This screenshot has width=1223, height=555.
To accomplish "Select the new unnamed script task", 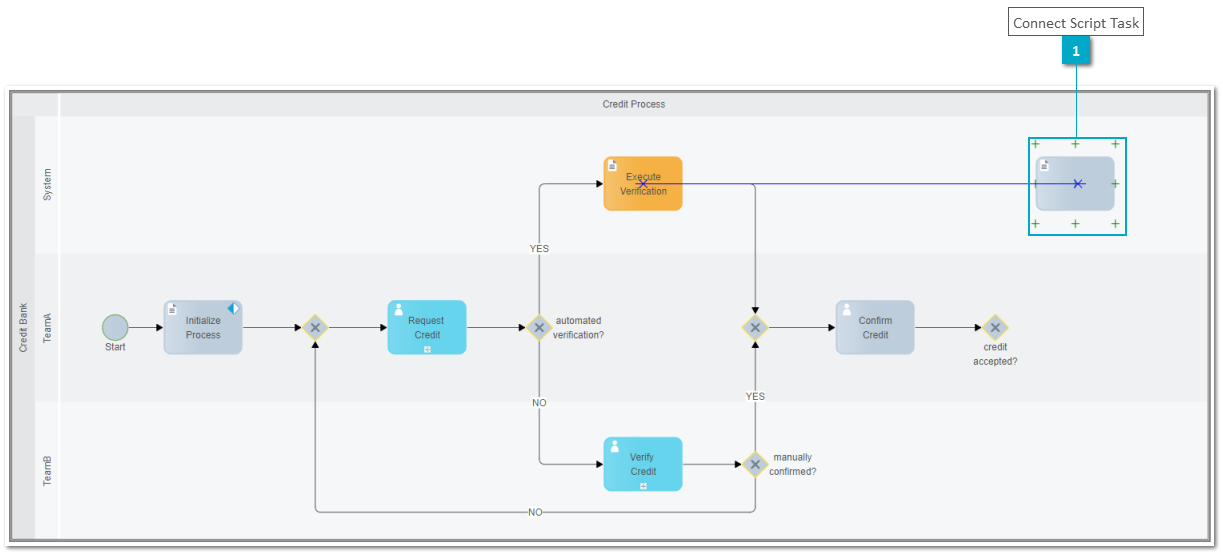I will 1075,183.
